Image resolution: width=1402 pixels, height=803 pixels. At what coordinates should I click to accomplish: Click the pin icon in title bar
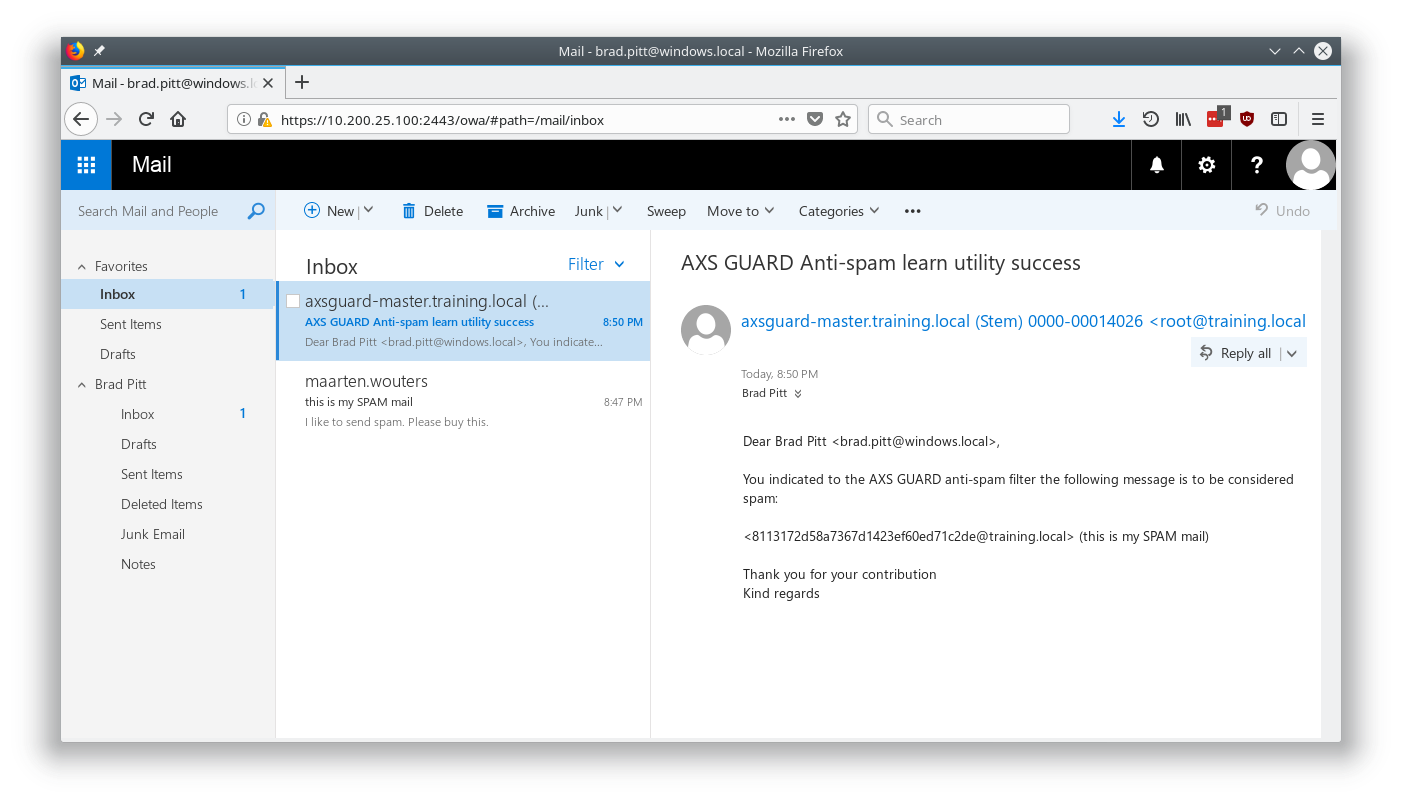click(100, 51)
